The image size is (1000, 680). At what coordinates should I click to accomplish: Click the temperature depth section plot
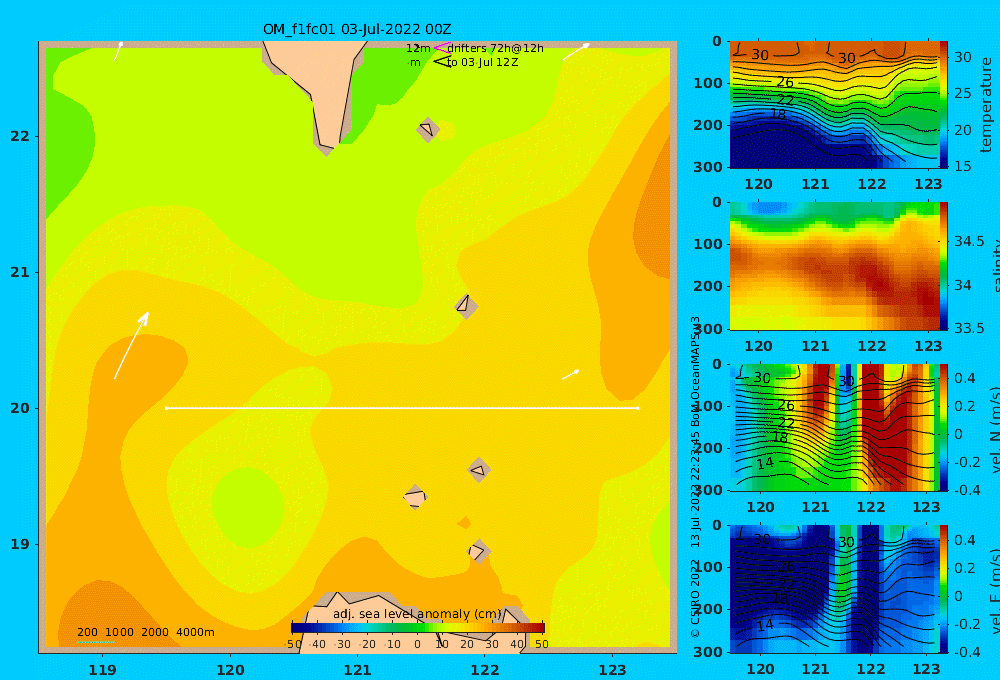click(835, 105)
